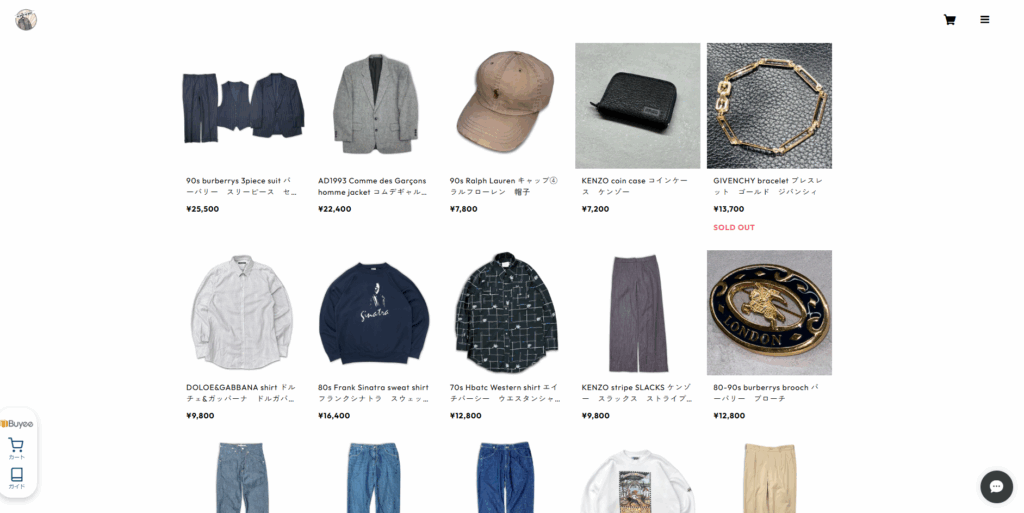Click the Buyee logo in widget
Viewport: 1024px width, 513px height.
pyautogui.click(x=17, y=424)
